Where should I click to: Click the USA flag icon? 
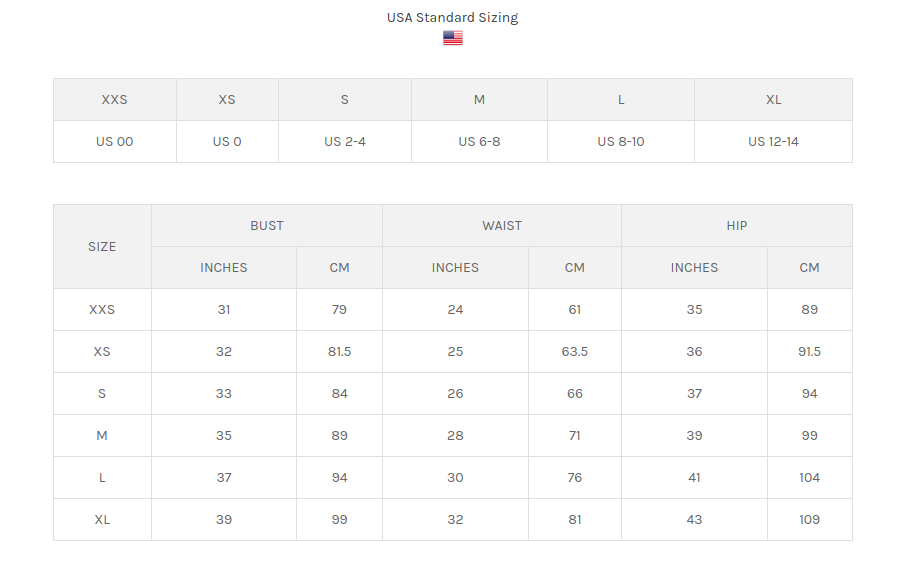pos(453,37)
